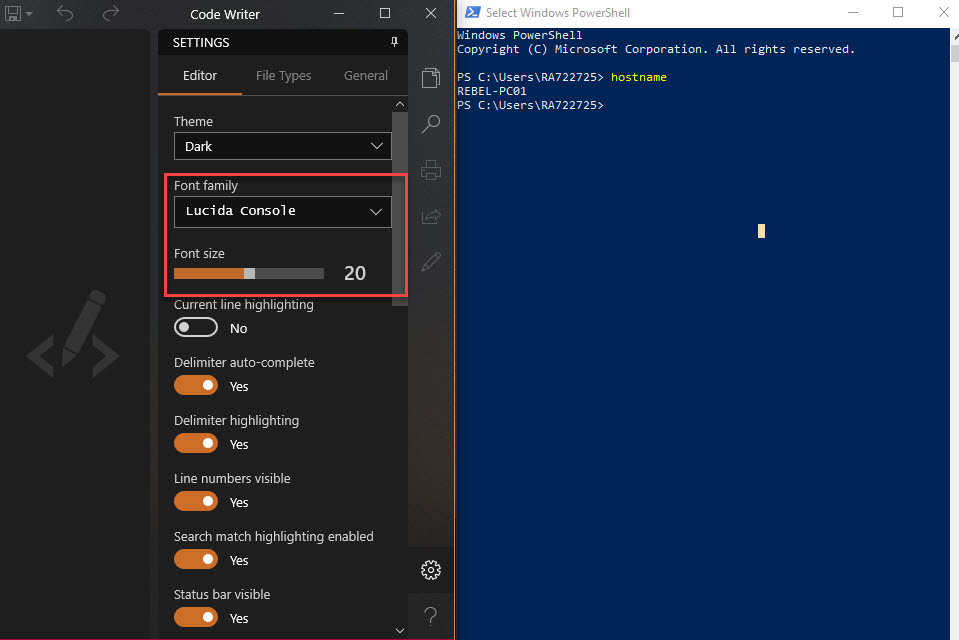This screenshot has height=640, width=959.
Task: Enable Current line highlighting toggle
Action: click(196, 328)
